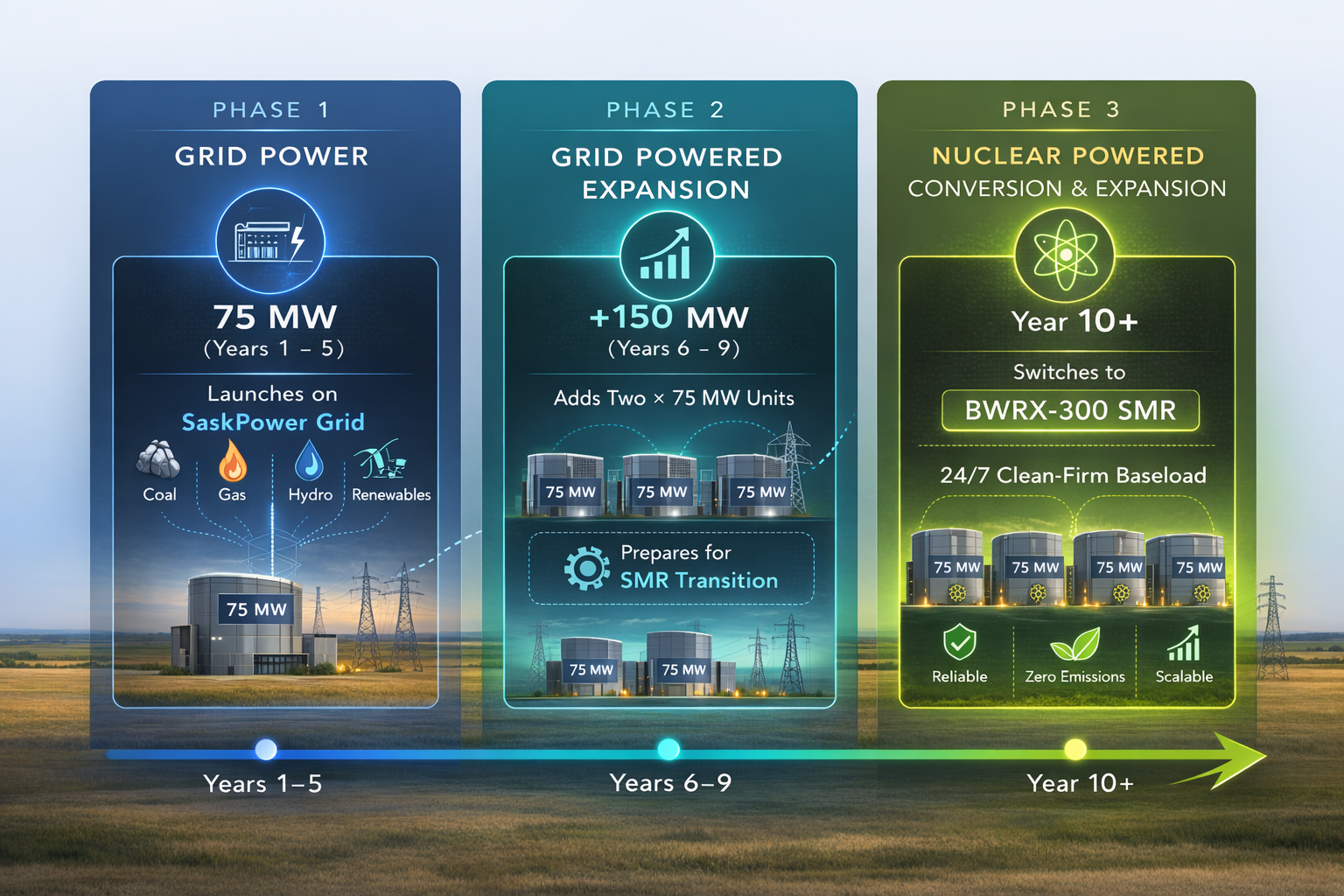Click the Zero Emissions leaf icon

[x=1074, y=645]
